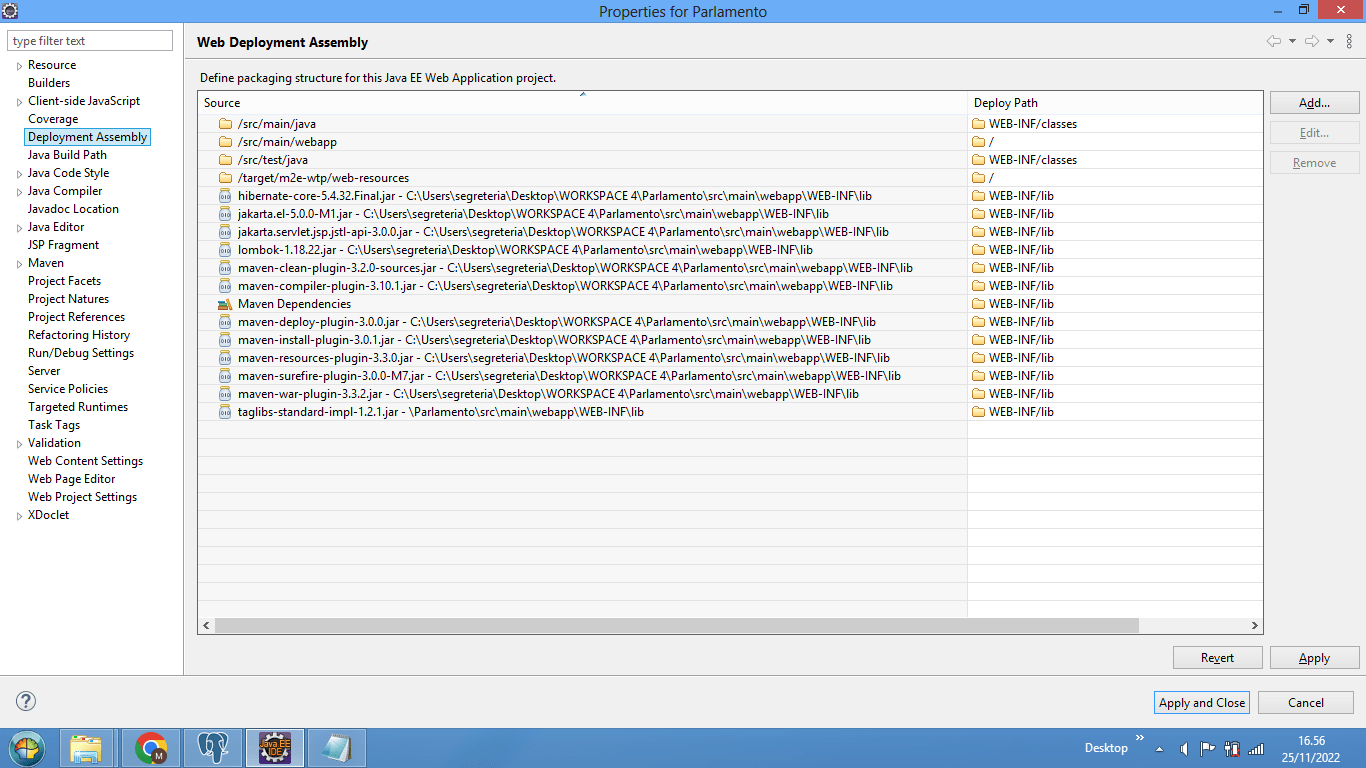Click the type filter text field
This screenshot has height=768, width=1366.
click(90, 41)
